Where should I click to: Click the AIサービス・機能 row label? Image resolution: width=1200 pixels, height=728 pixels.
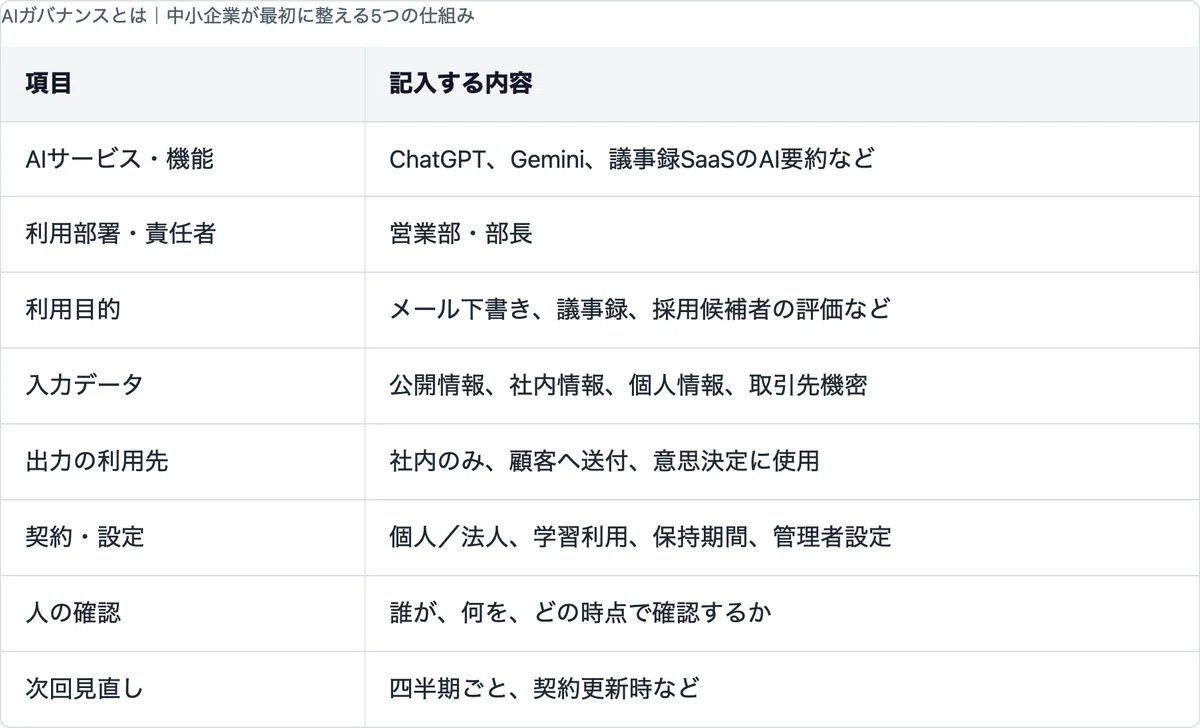pyautogui.click(x=120, y=159)
